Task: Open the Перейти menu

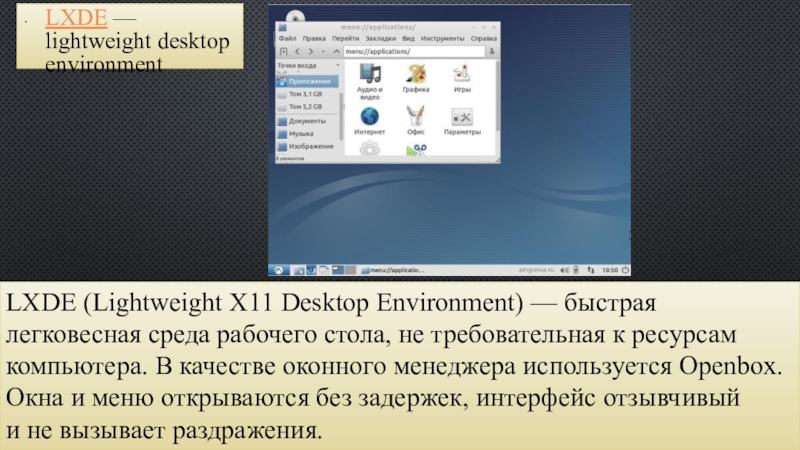Action: point(345,38)
